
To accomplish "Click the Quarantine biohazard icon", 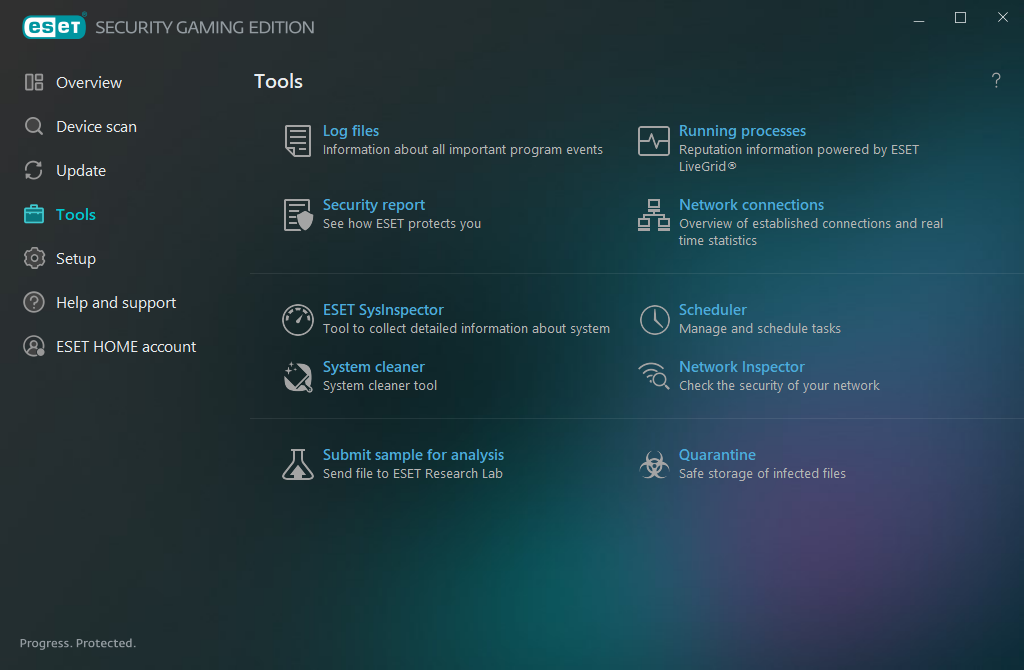I will pos(654,464).
